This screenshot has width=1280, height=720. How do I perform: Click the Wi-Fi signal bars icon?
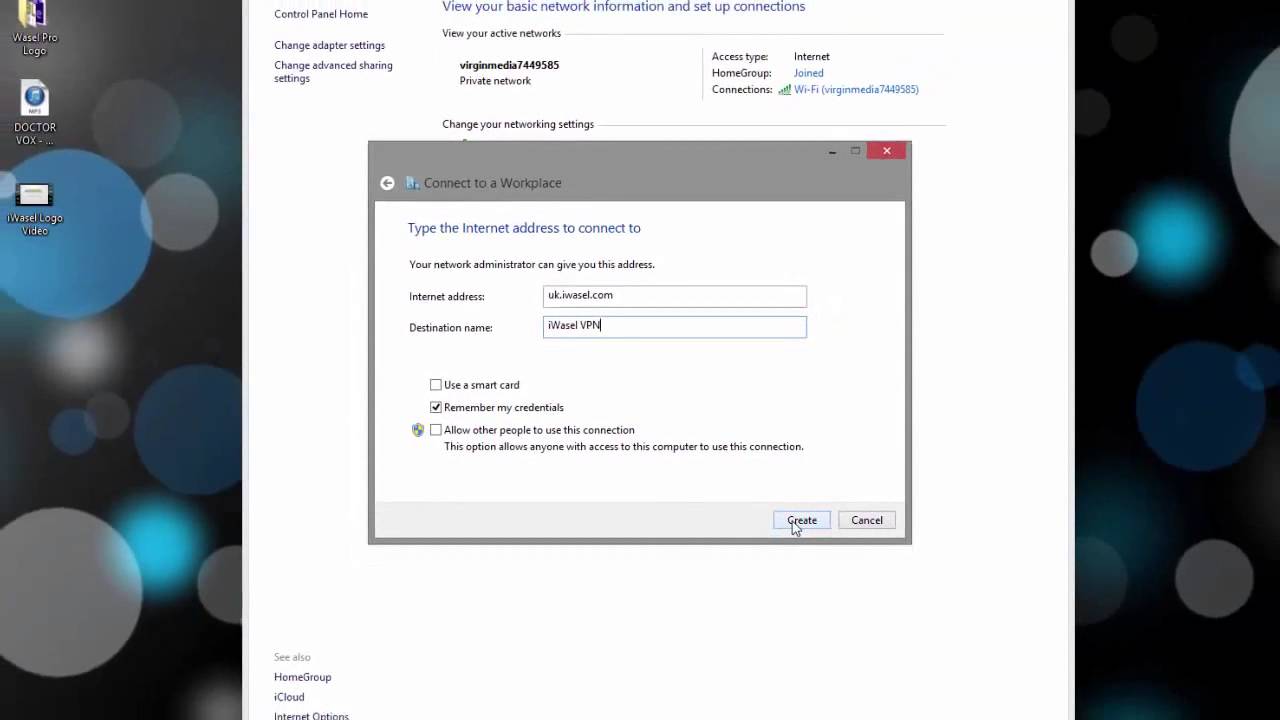click(784, 90)
